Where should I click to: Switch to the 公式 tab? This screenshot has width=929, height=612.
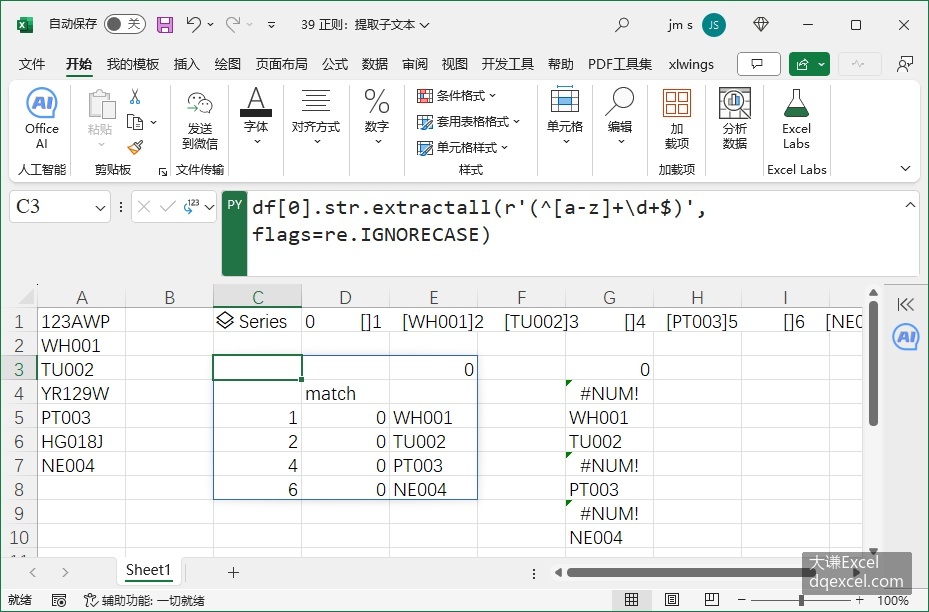coord(335,64)
